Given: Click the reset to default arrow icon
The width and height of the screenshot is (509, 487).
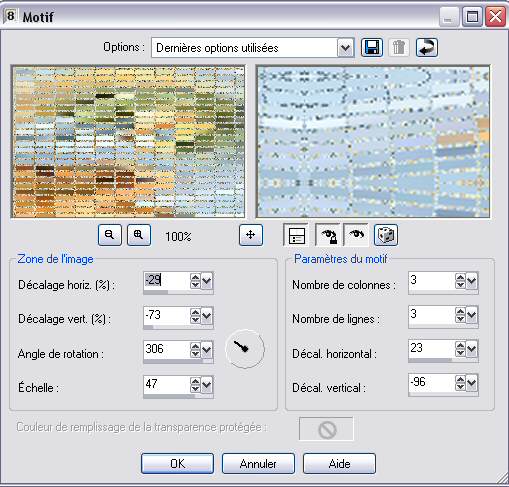Looking at the screenshot, I should coord(427,47).
